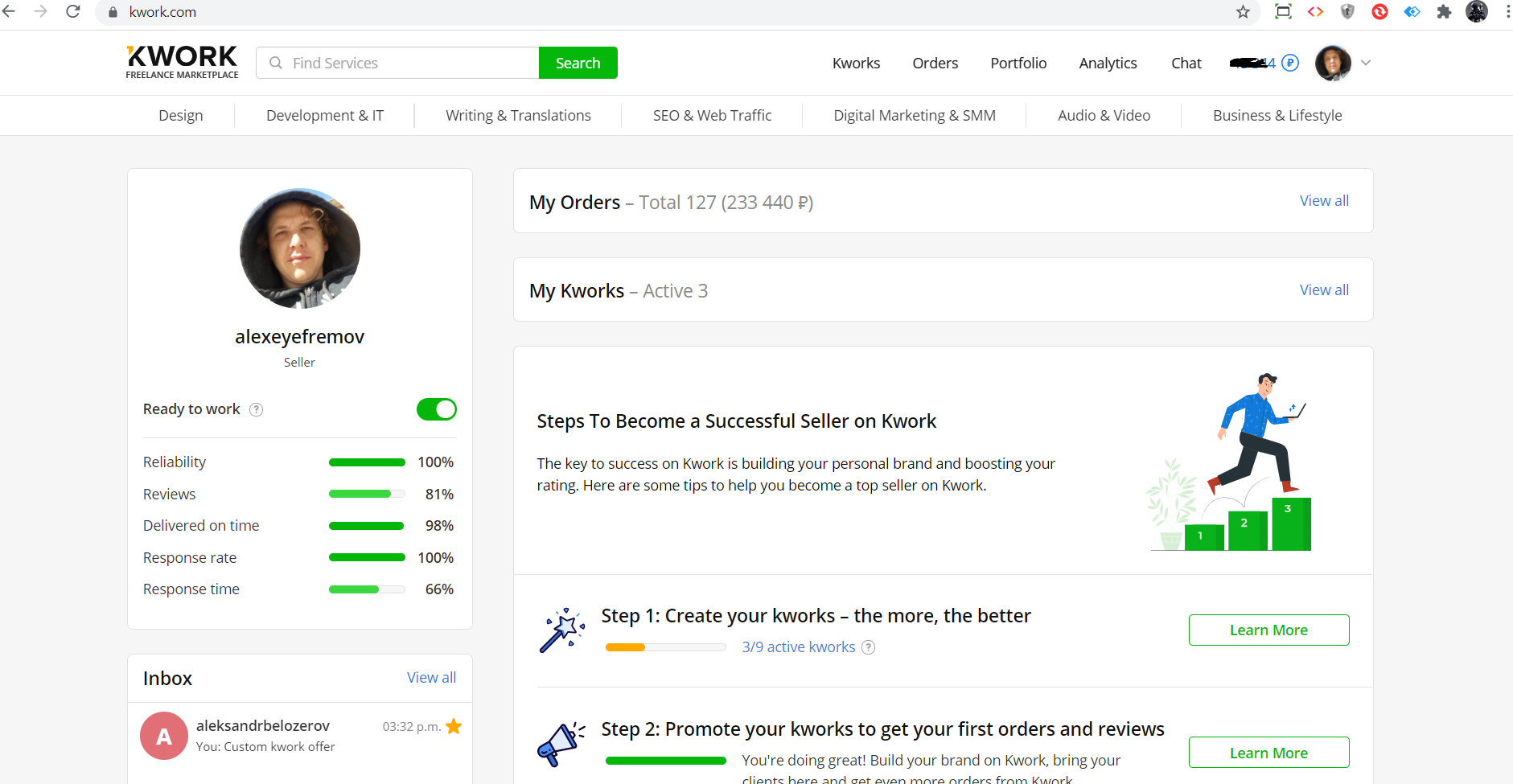This screenshot has width=1513, height=784.
Task: Open Business & Lifestyle category
Action: (x=1277, y=115)
